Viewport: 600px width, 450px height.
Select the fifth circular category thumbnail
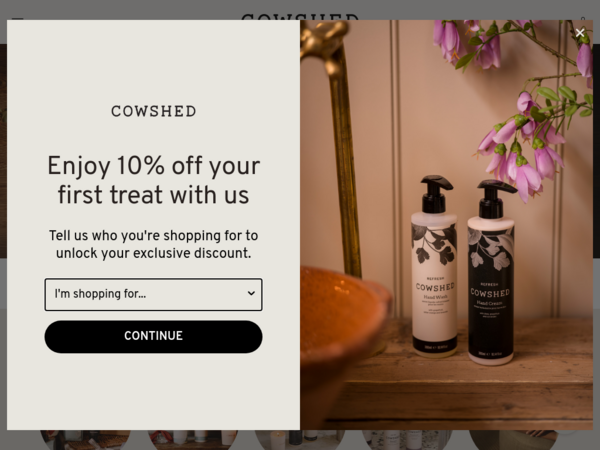514,440
